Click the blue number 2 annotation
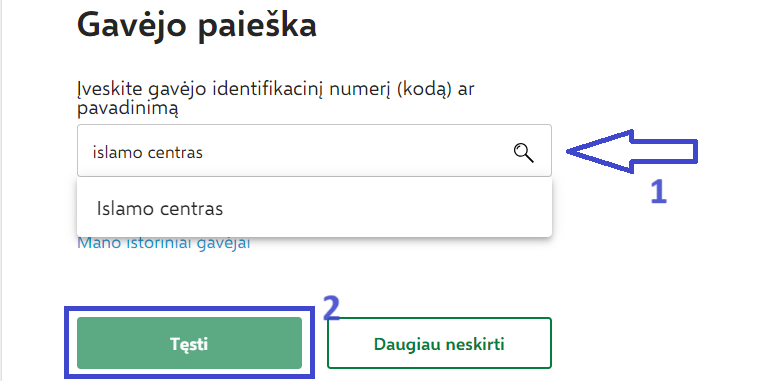 click(332, 308)
